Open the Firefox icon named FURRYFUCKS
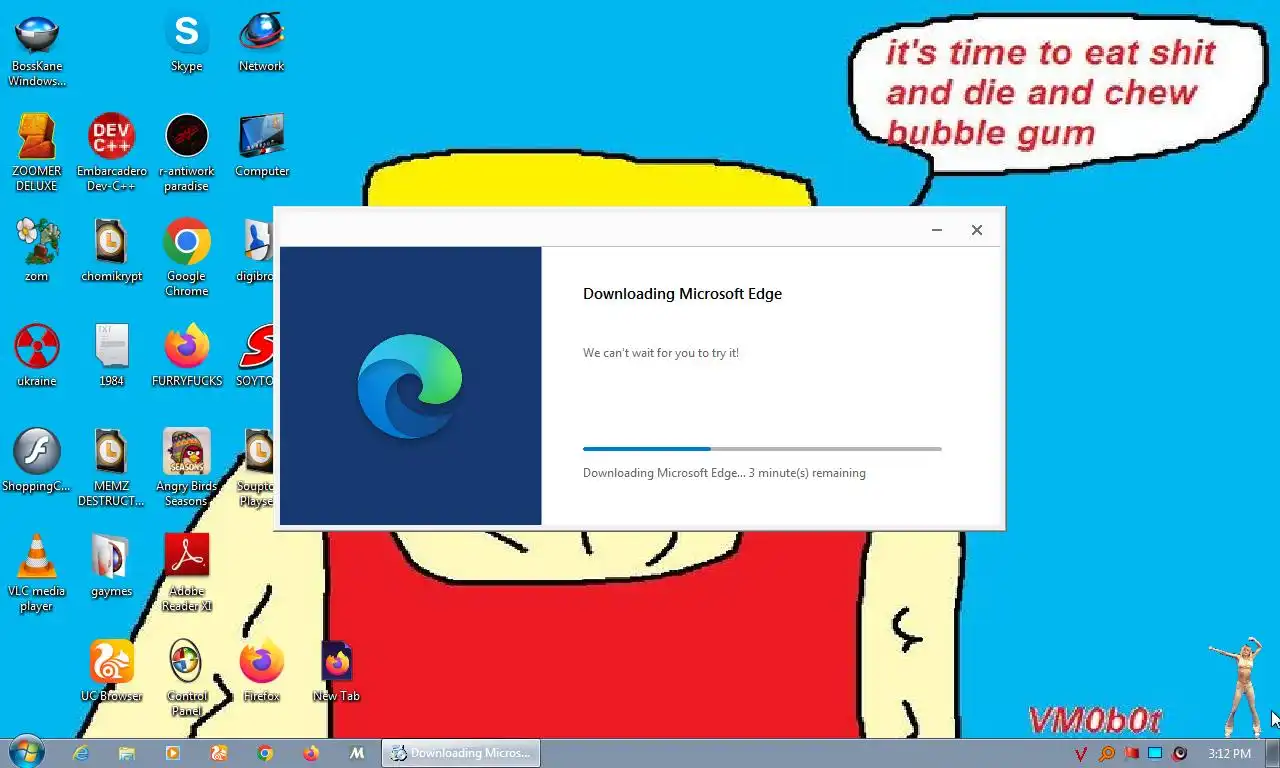Screen dimensions: 1280x768 186,355
